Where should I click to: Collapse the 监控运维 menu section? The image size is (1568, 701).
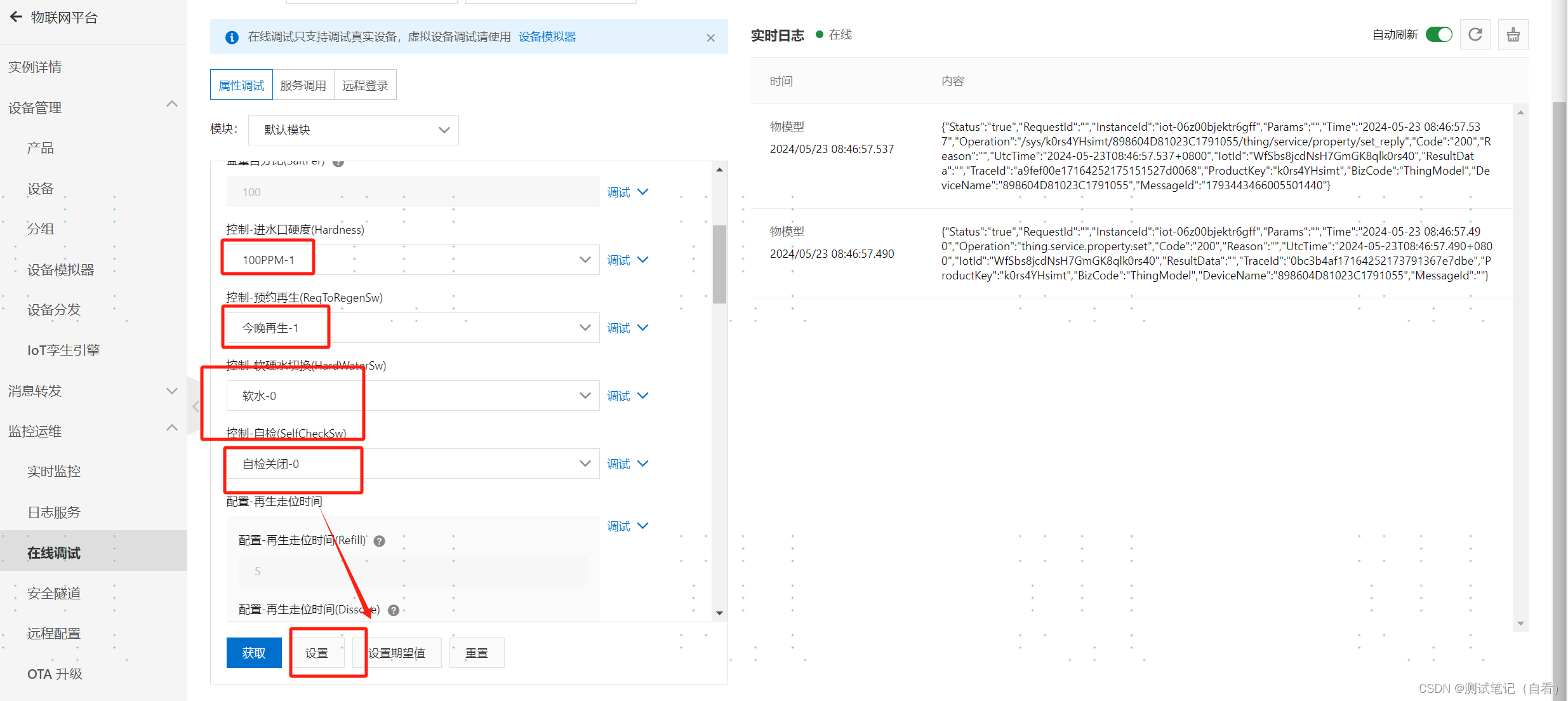[x=171, y=429]
